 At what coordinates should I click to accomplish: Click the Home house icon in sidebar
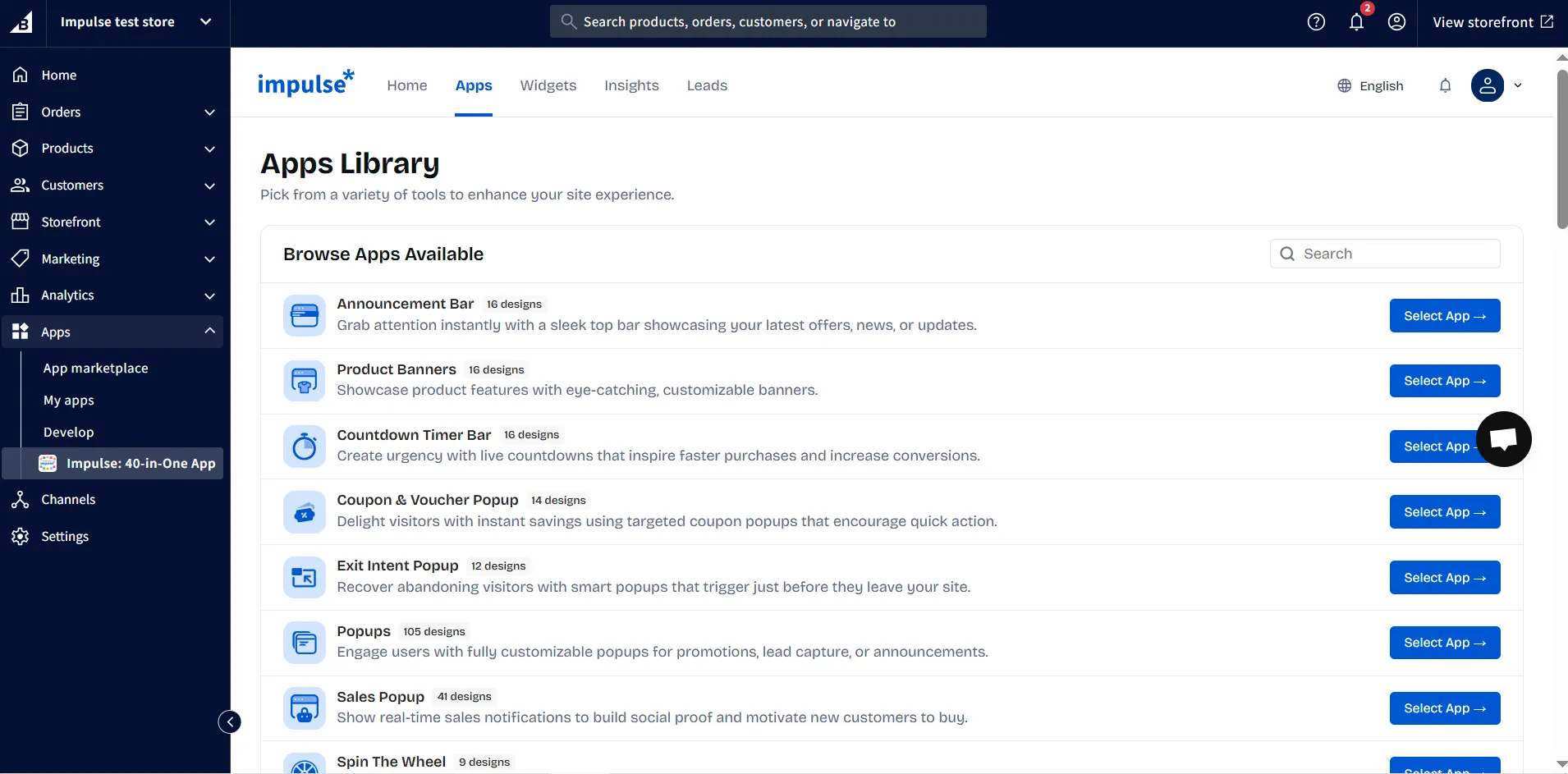tap(21, 75)
